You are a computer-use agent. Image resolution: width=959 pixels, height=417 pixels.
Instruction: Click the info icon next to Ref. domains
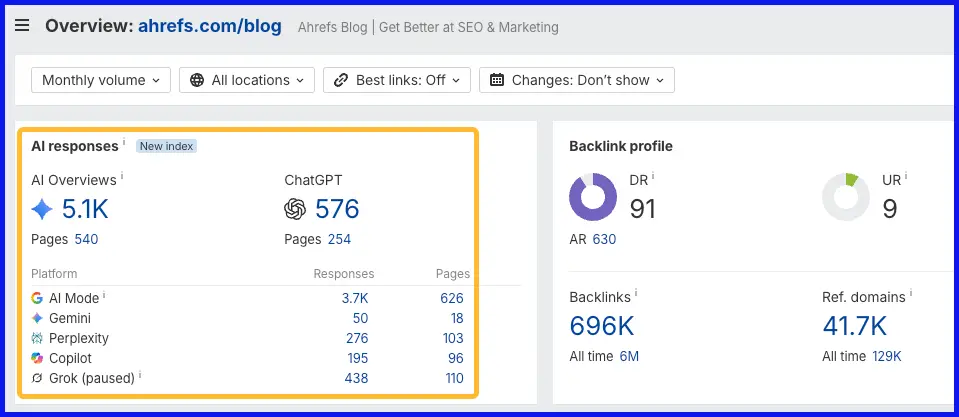[x=911, y=293]
